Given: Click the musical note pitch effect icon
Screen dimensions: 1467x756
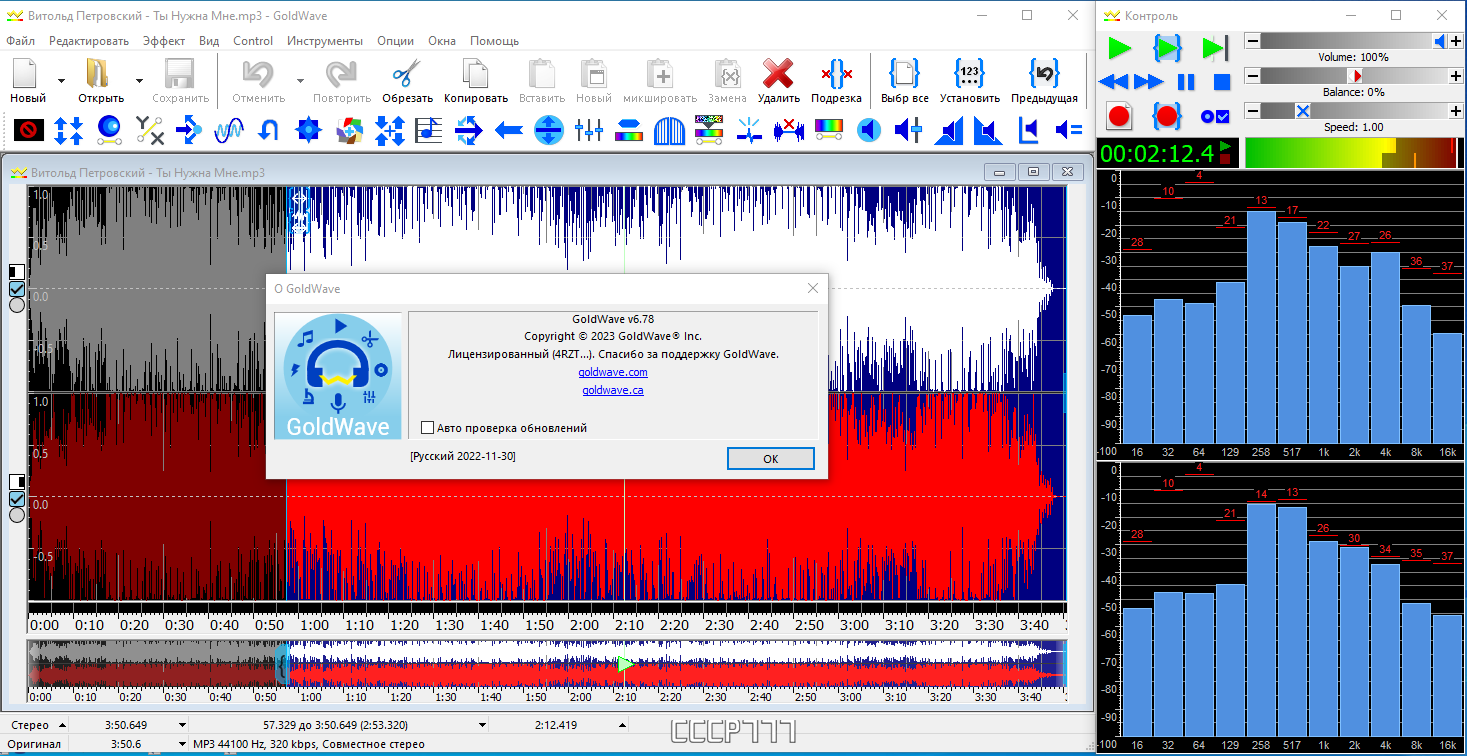Looking at the screenshot, I should click(x=429, y=129).
